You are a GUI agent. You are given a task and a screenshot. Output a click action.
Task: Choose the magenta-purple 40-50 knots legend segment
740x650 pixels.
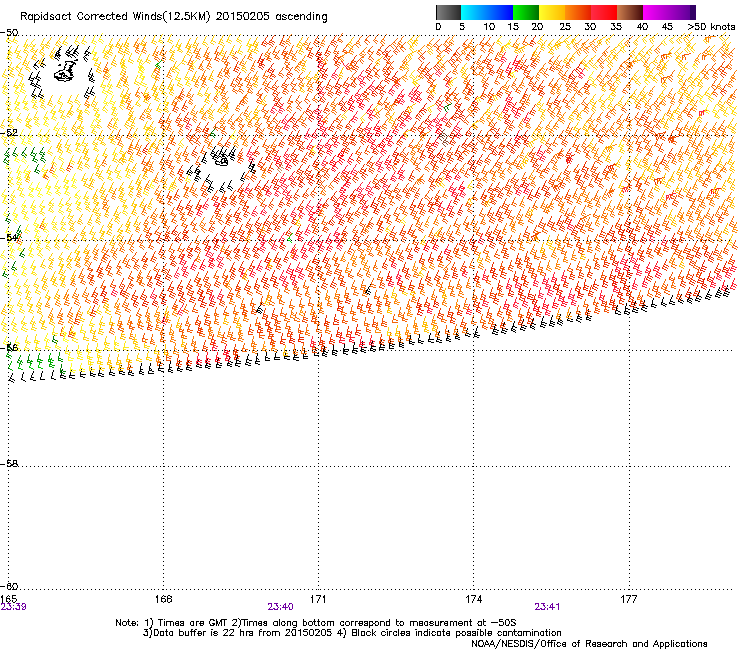coord(669,12)
